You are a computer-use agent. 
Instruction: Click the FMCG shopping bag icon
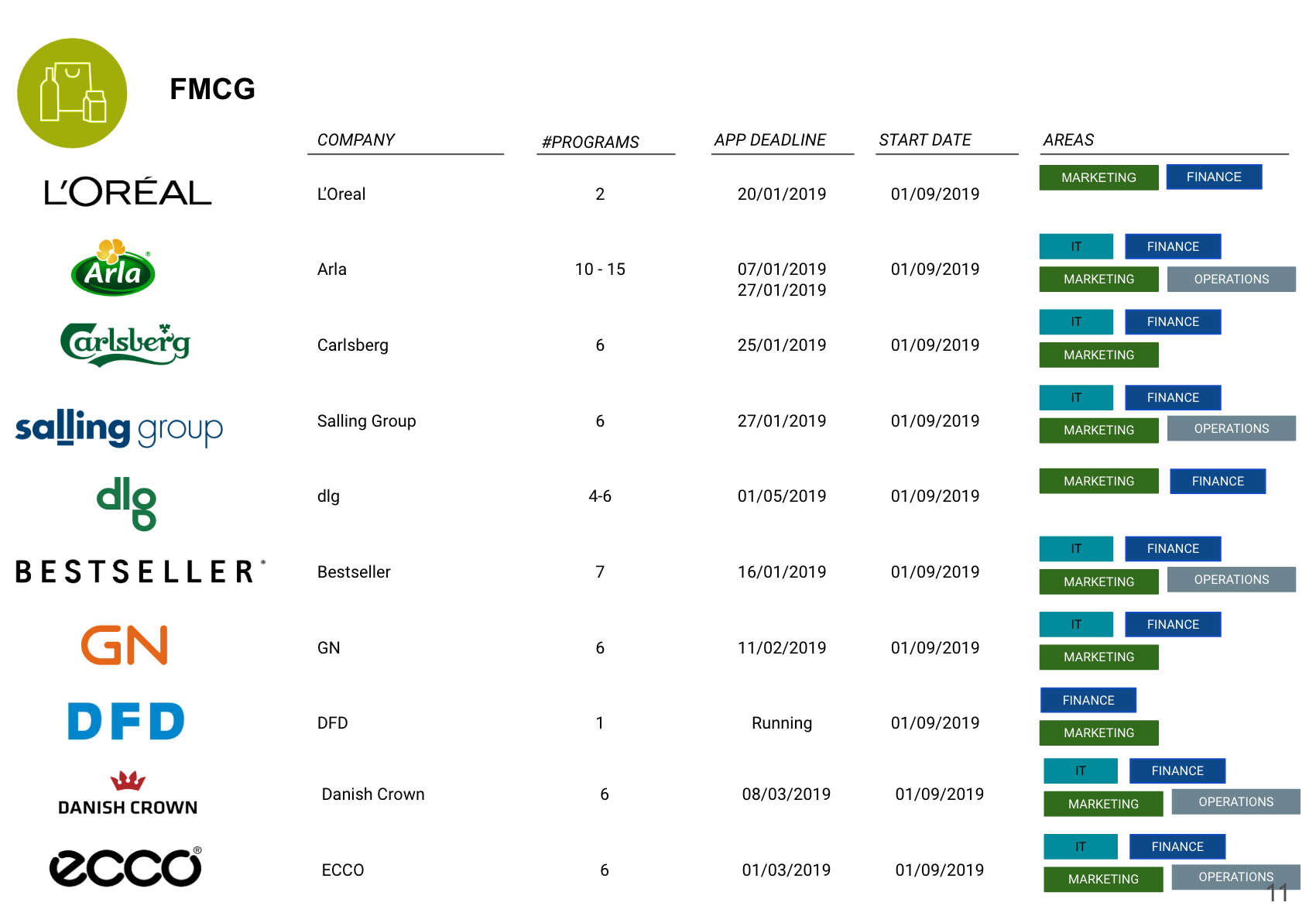point(72,93)
